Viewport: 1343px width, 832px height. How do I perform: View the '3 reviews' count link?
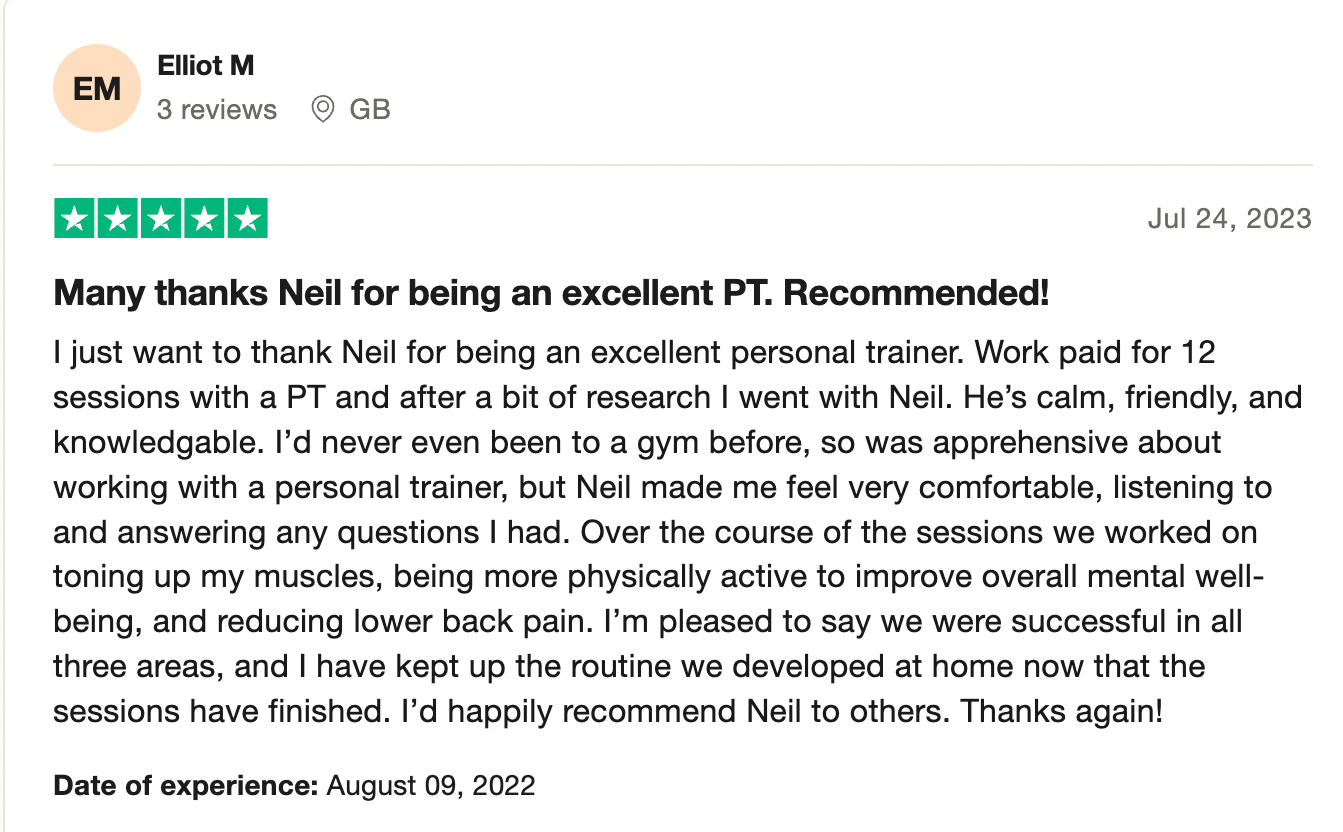click(x=217, y=109)
